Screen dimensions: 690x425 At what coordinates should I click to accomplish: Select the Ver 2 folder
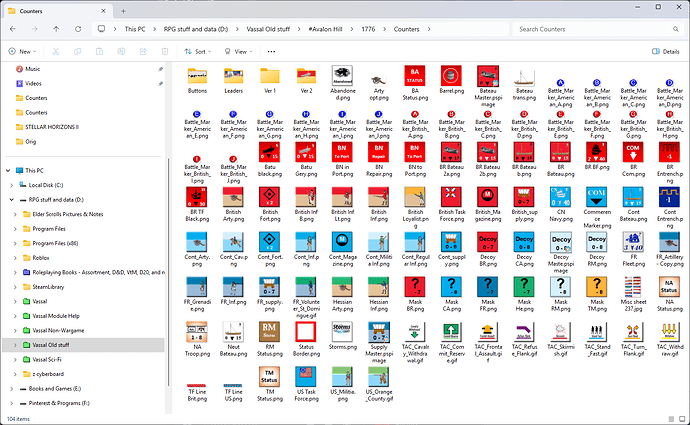pos(306,80)
